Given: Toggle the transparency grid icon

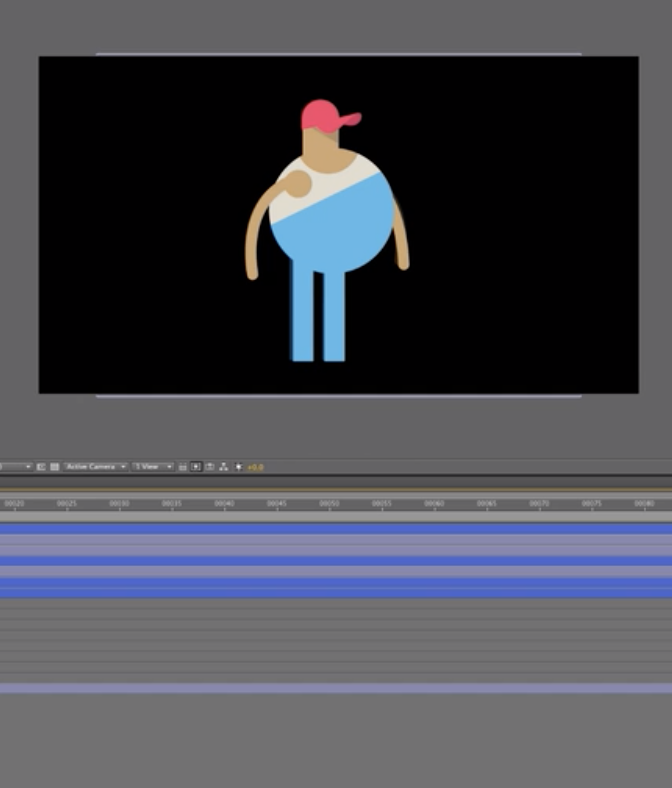Looking at the screenshot, I should coord(53,467).
